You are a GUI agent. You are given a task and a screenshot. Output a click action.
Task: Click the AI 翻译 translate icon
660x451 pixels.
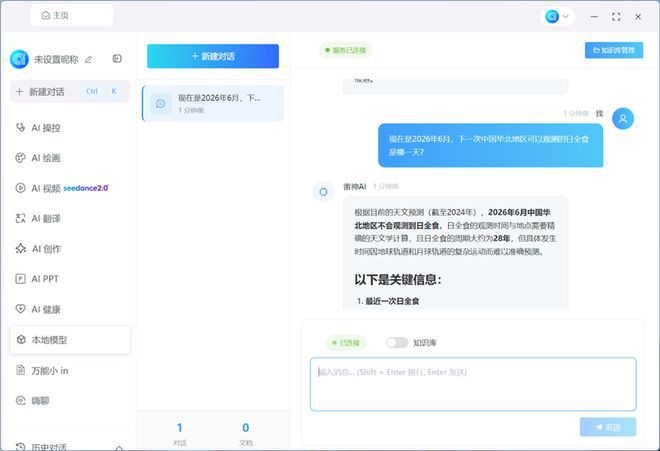(x=20, y=218)
